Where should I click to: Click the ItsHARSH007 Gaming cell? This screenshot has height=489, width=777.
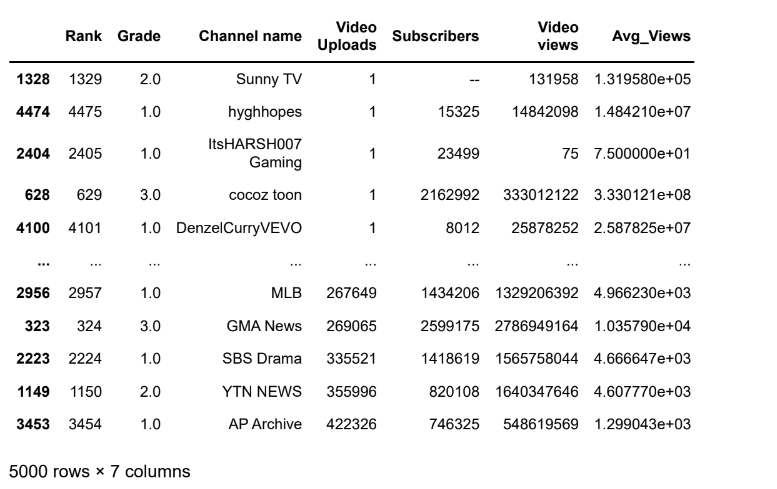pos(255,153)
